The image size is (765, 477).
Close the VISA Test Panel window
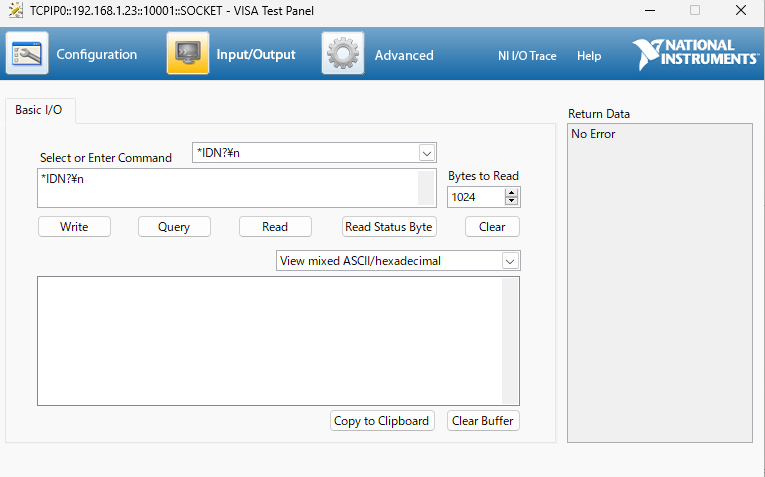coord(741,10)
